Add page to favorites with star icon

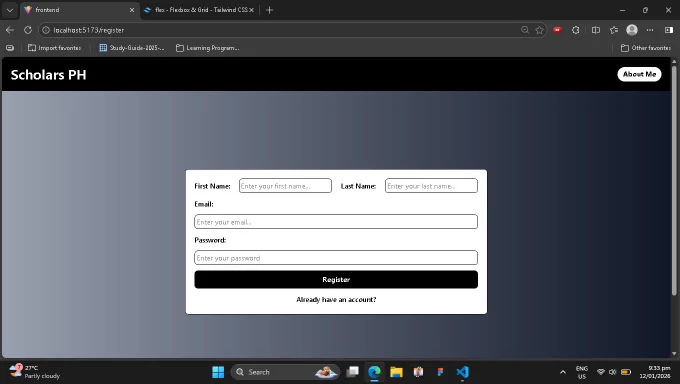pos(539,30)
